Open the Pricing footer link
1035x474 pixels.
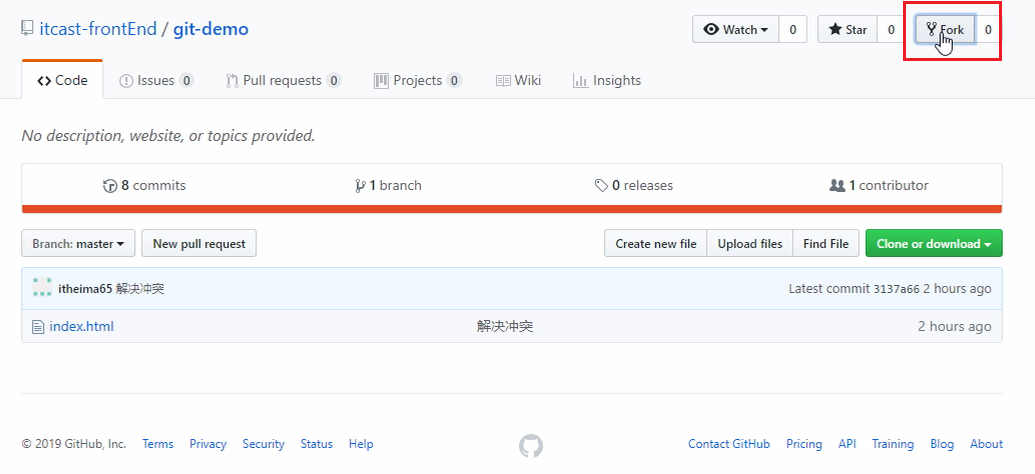point(804,444)
